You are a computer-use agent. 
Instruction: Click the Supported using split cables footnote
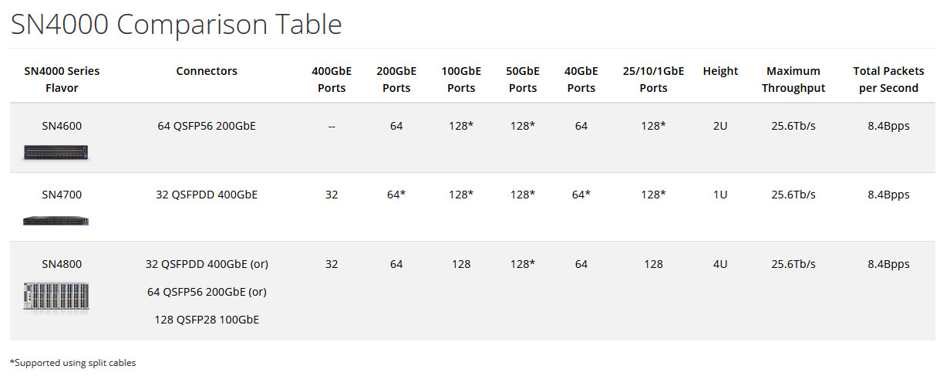[x=73, y=363]
